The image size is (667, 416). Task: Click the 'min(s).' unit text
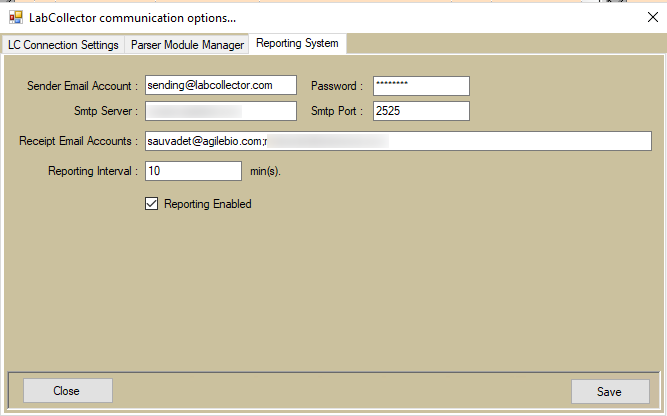pos(265,171)
